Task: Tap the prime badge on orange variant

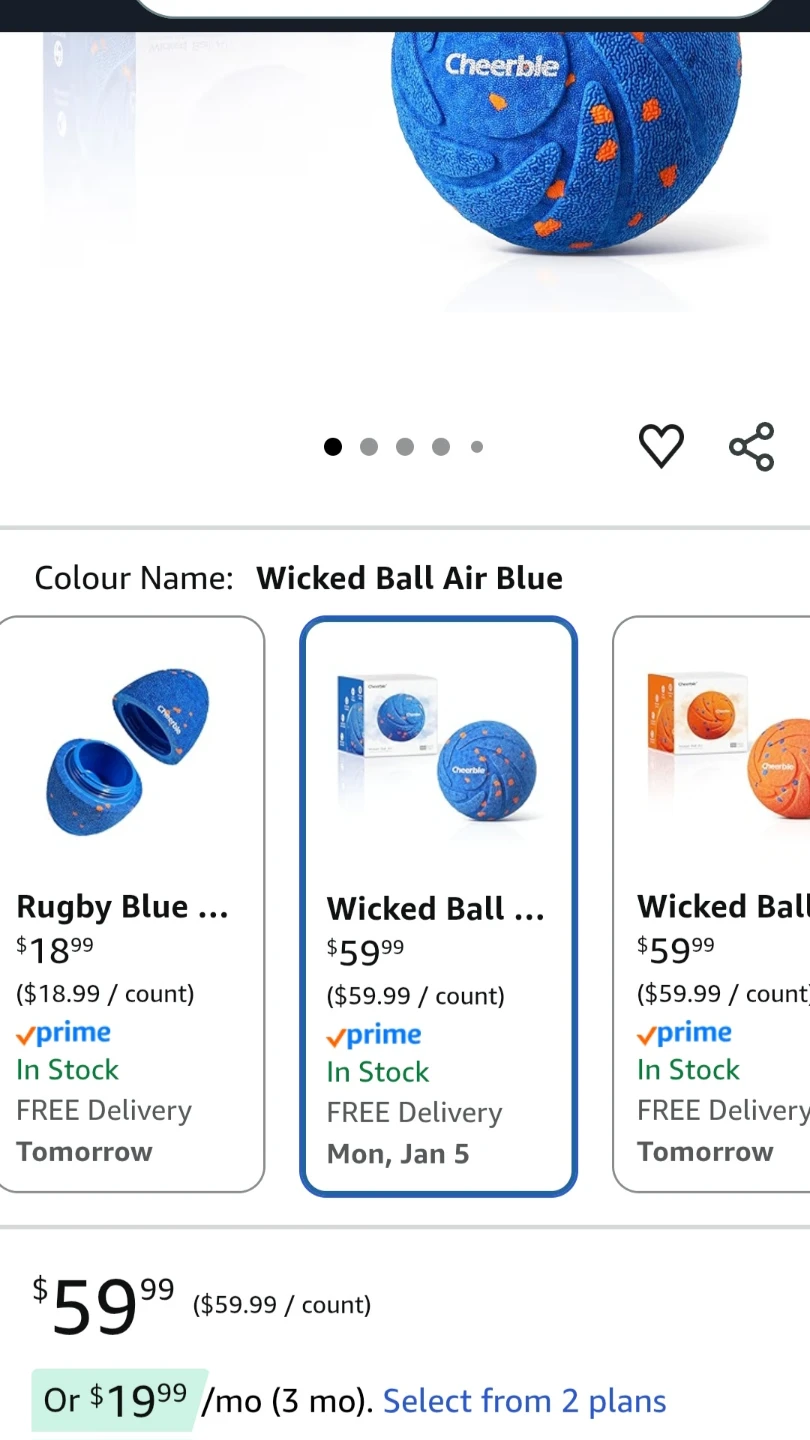Action: click(685, 1033)
